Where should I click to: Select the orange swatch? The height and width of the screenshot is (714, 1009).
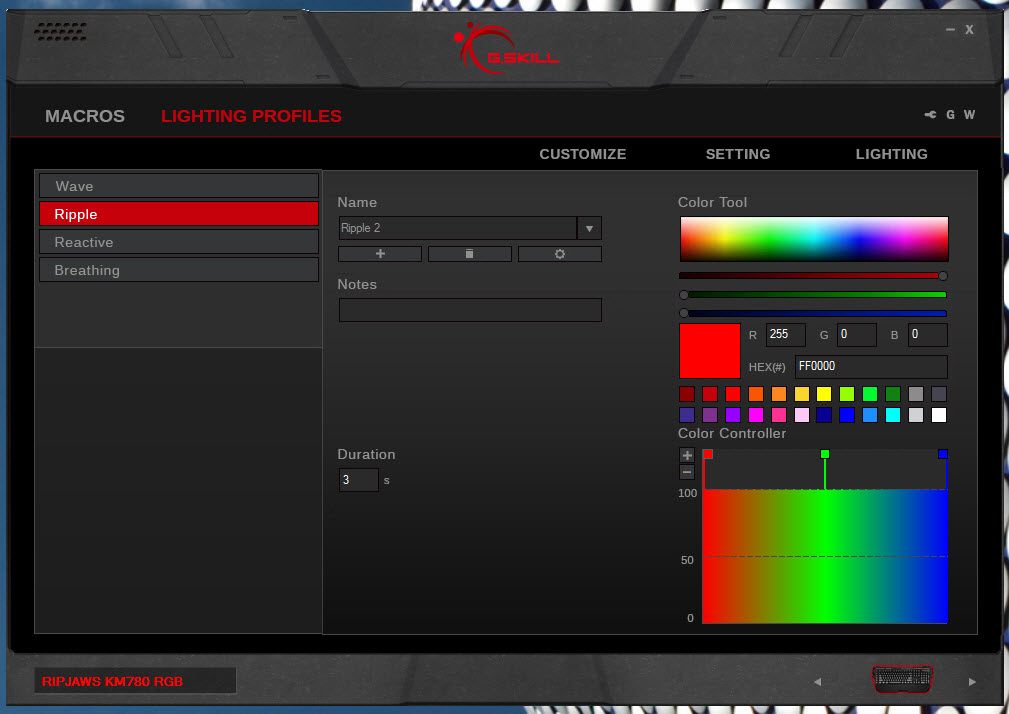(755, 394)
